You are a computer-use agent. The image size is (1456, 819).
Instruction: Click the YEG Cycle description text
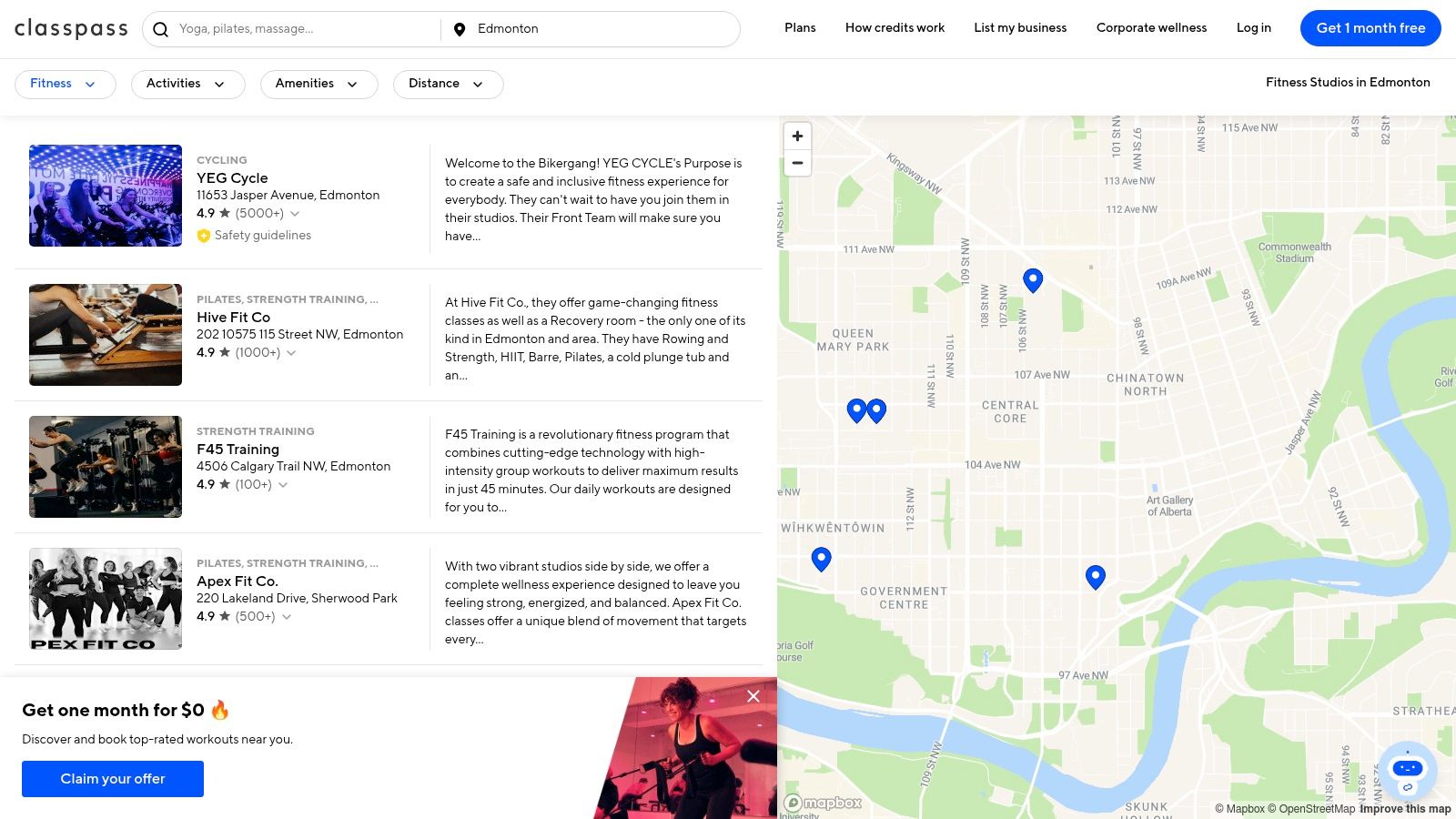click(594, 200)
